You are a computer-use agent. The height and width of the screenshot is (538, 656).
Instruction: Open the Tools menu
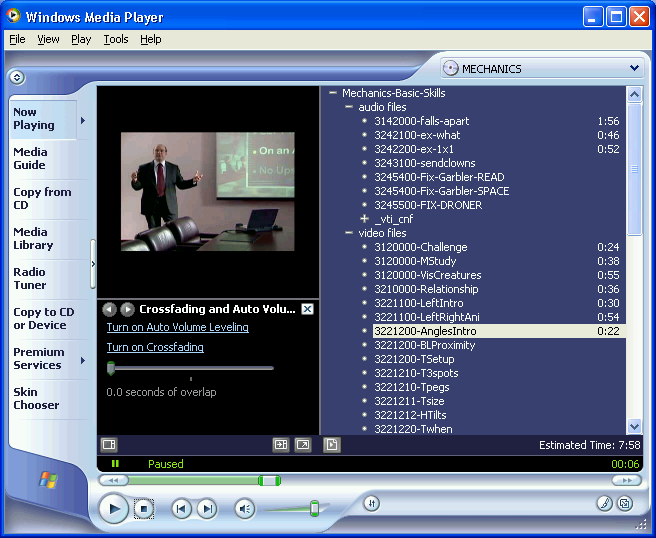116,39
